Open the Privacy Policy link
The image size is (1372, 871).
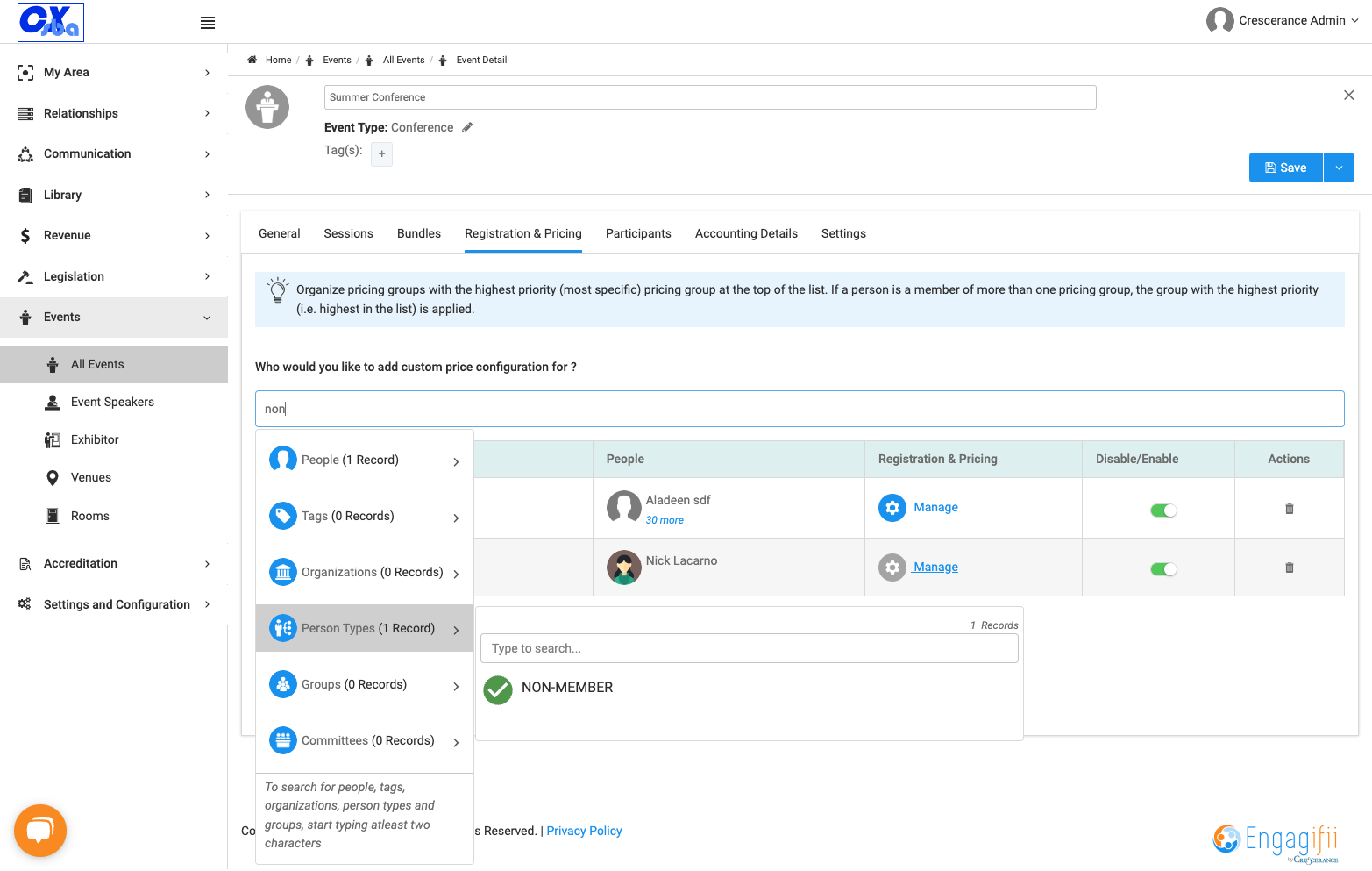(584, 831)
